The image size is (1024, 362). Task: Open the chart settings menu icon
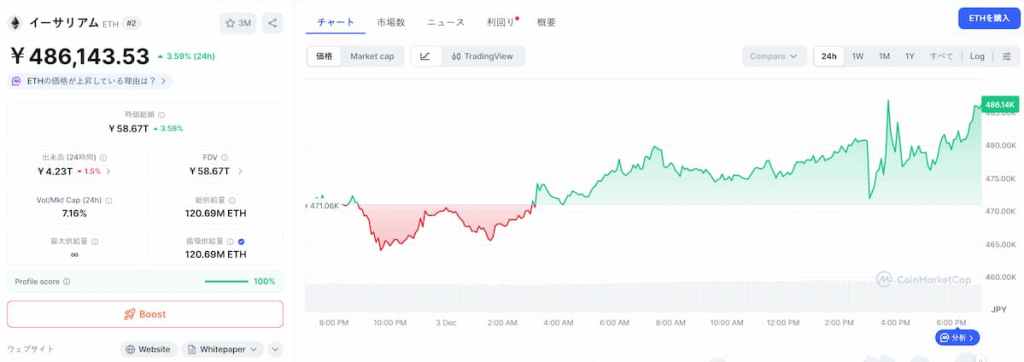click(1006, 56)
